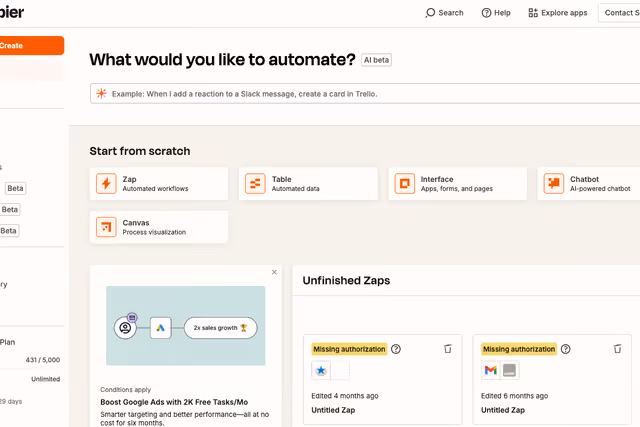
Task: Delete the Zap edited 4 months ago
Action: coord(448,349)
